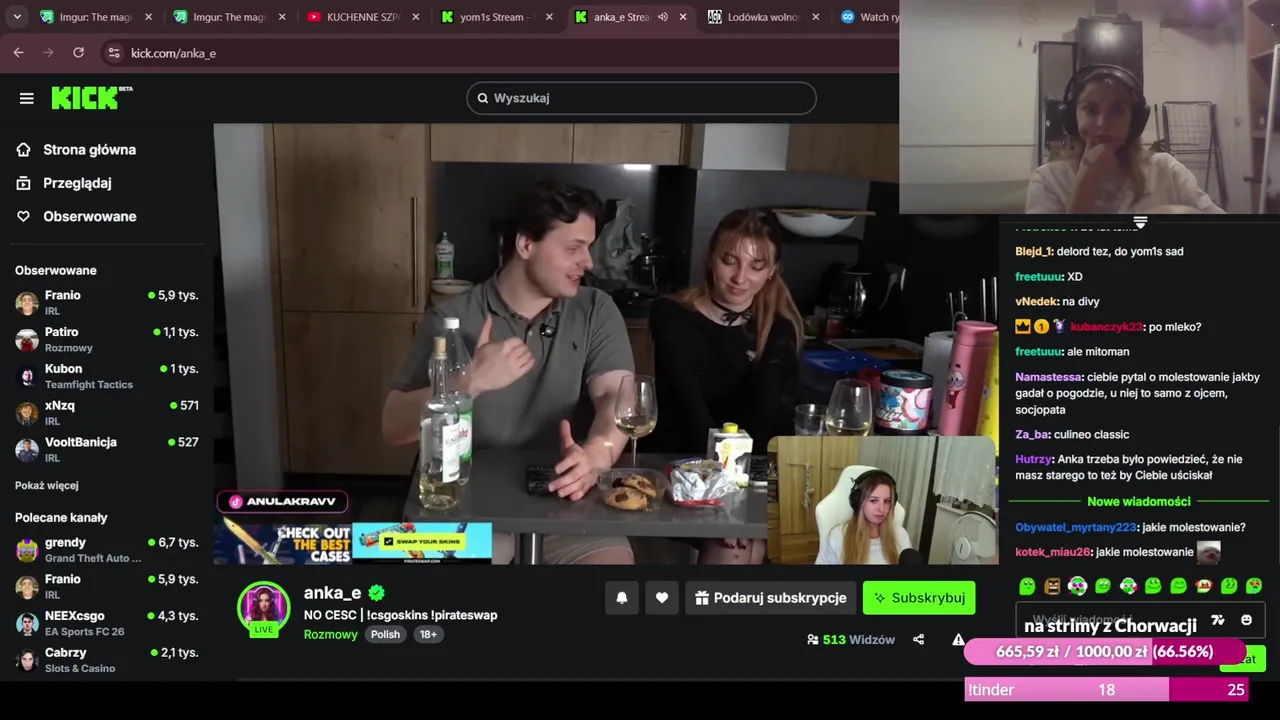The image size is (1280, 720).
Task: Click the anka_e LIVE profile avatar
Action: 264,608
